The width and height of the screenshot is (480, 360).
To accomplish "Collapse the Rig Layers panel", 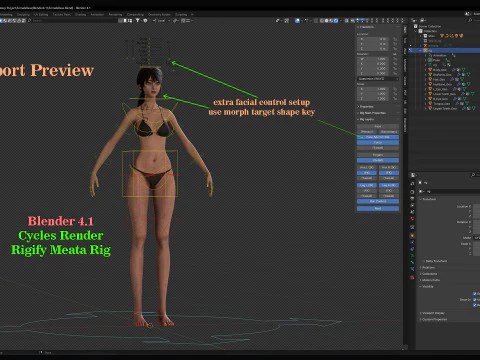I will pos(366,119).
